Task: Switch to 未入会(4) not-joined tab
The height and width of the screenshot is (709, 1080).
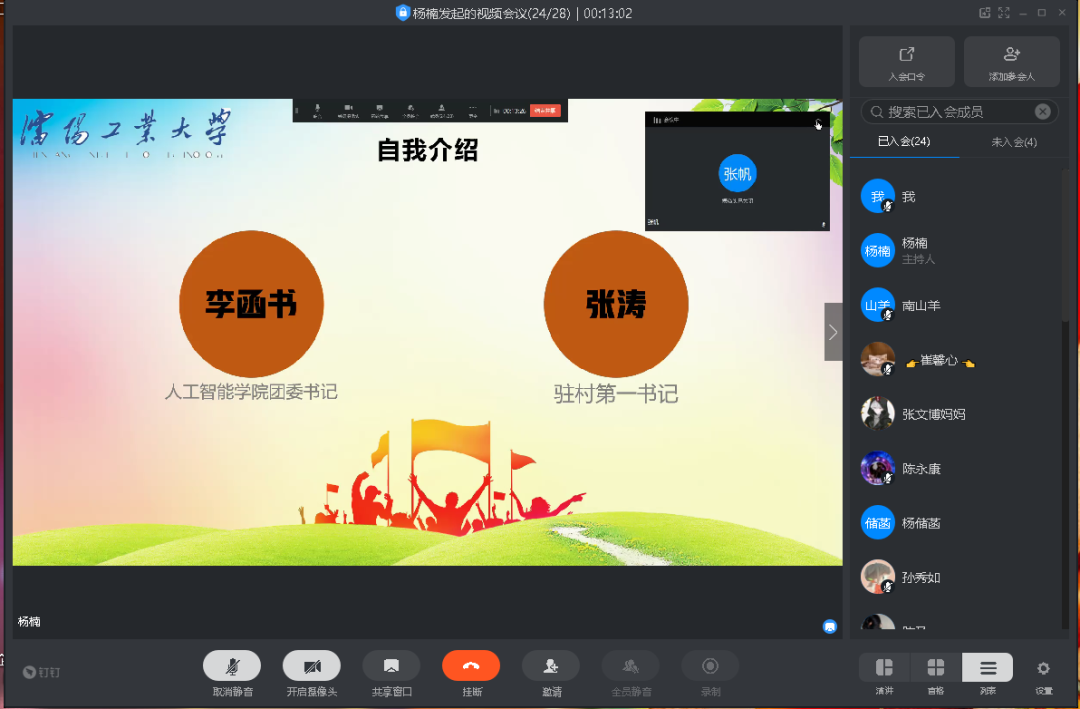Action: coord(1013,142)
